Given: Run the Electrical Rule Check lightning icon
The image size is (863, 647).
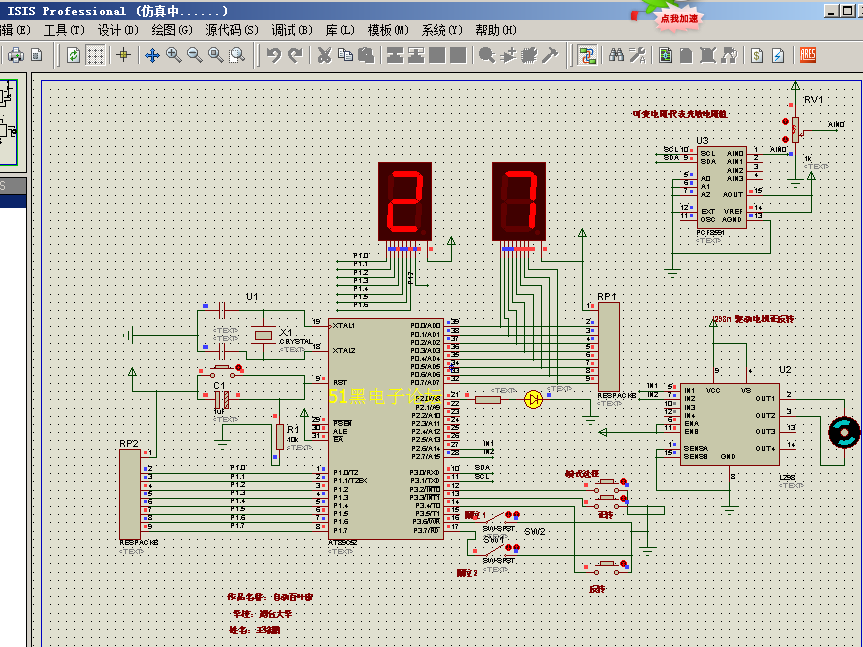Looking at the screenshot, I should tap(778, 55).
